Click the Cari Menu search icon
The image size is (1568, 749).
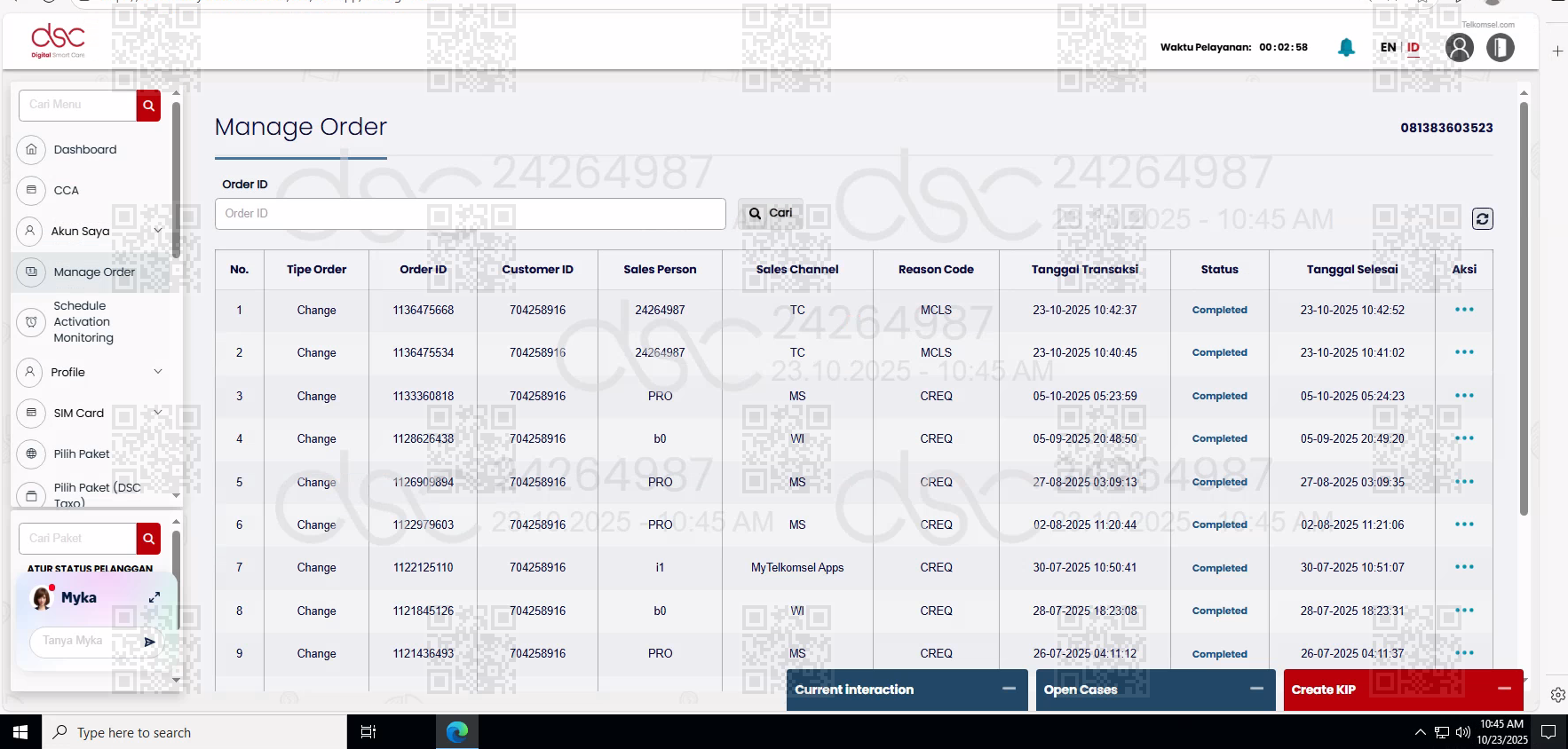(x=148, y=106)
